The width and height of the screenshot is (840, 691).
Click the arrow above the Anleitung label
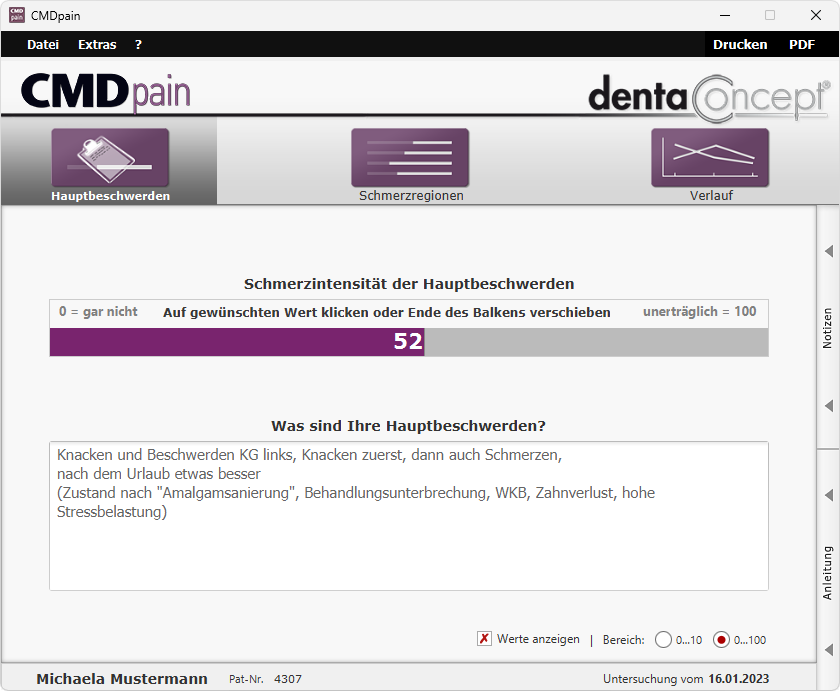(x=829, y=495)
